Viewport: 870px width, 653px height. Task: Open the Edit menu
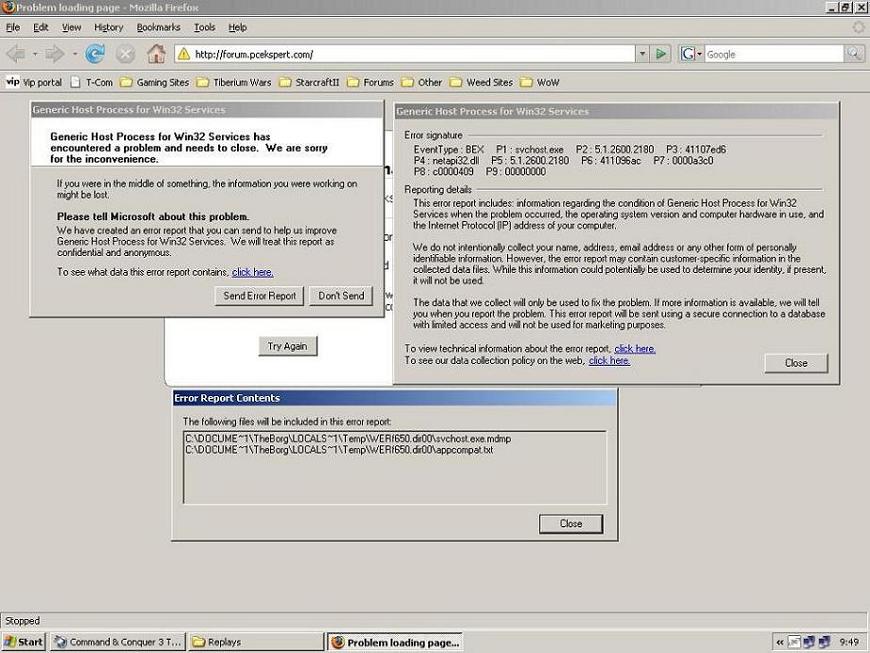(x=41, y=27)
